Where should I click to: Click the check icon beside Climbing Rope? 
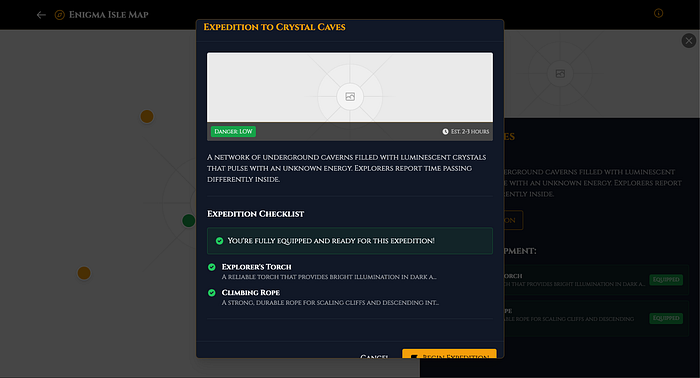click(x=212, y=293)
